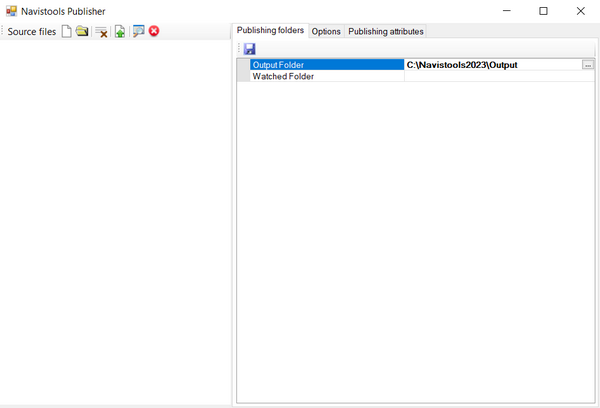Select the Publishing folders tab

(270, 31)
